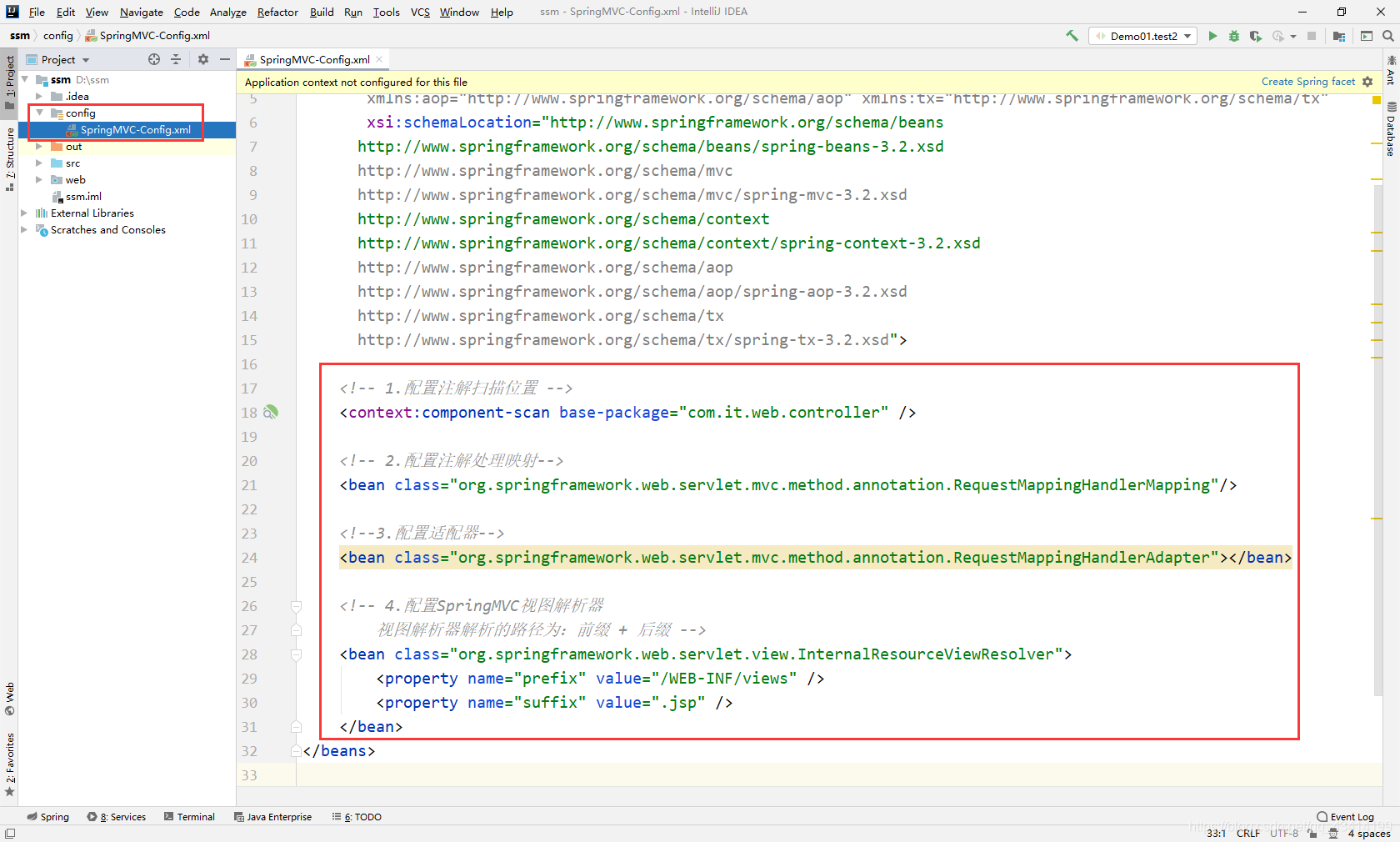Toggle code fold marker at line 26

pyautogui.click(x=296, y=606)
